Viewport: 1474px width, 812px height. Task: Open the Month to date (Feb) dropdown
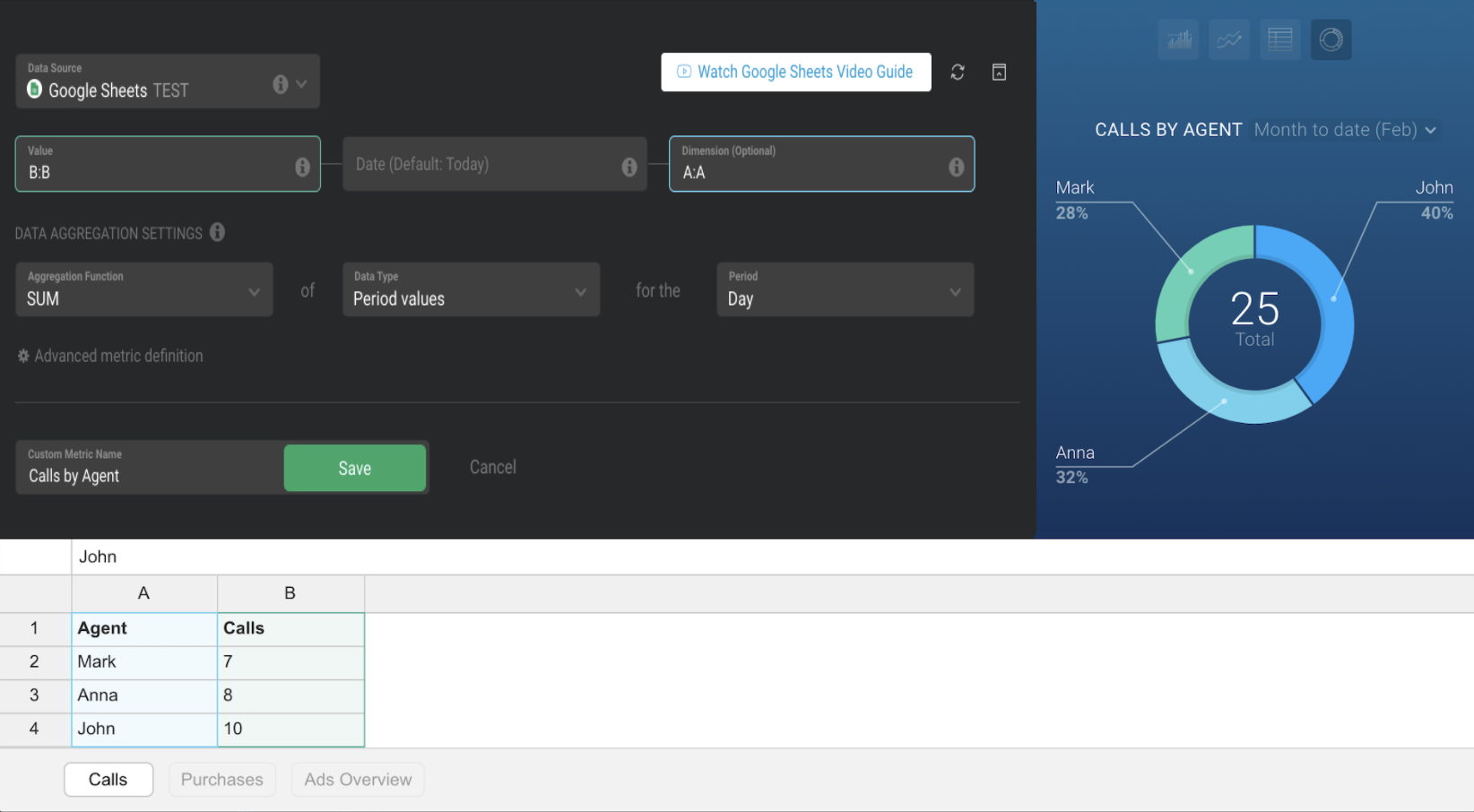tap(1345, 130)
